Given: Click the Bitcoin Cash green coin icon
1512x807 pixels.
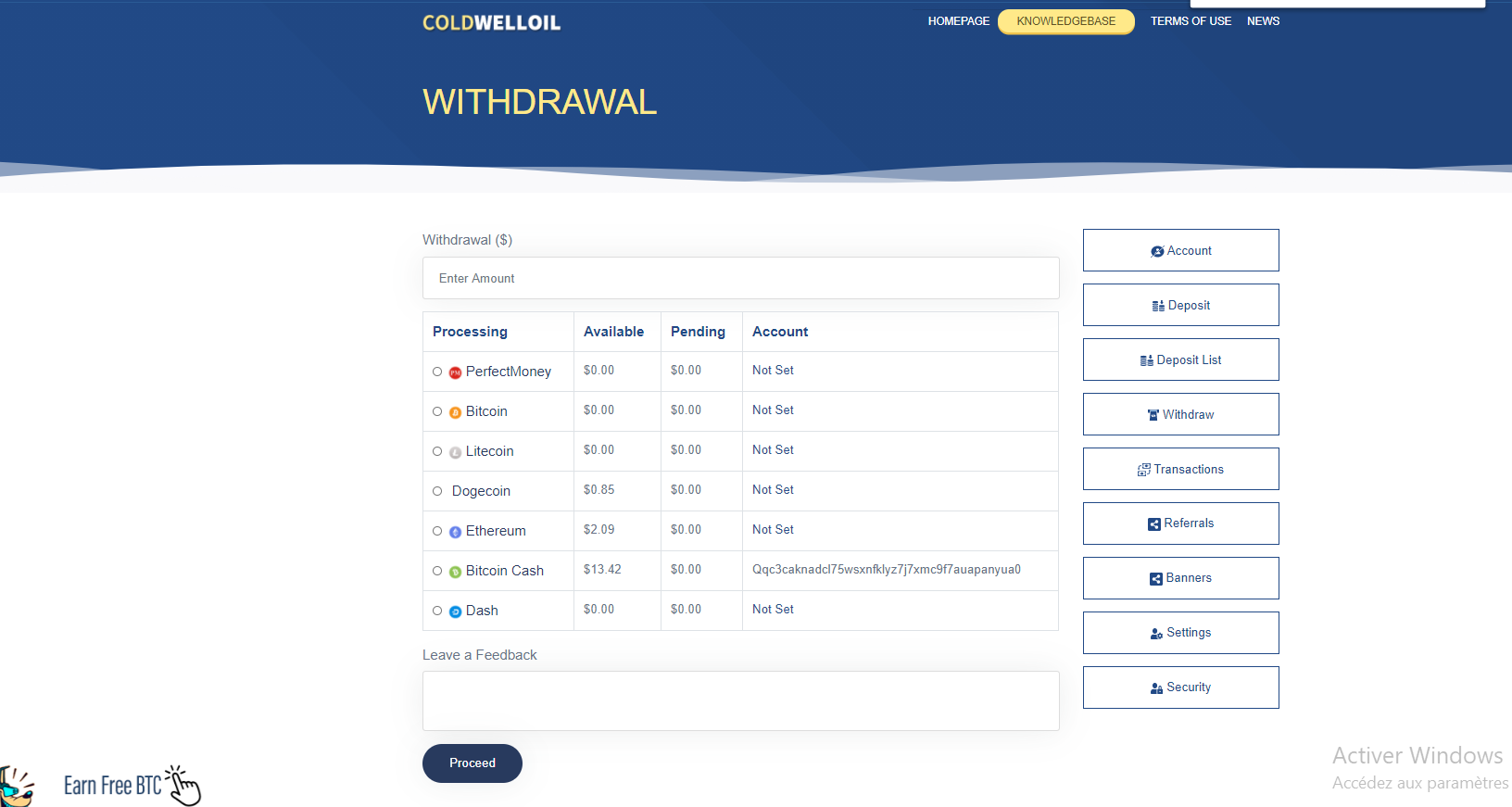Looking at the screenshot, I should pyautogui.click(x=455, y=572).
